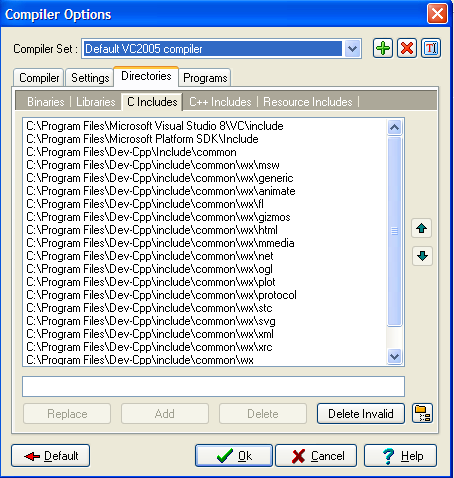This screenshot has width=454, height=478.
Task: Move selected directory up with arrow icon
Action: pyautogui.click(x=422, y=228)
